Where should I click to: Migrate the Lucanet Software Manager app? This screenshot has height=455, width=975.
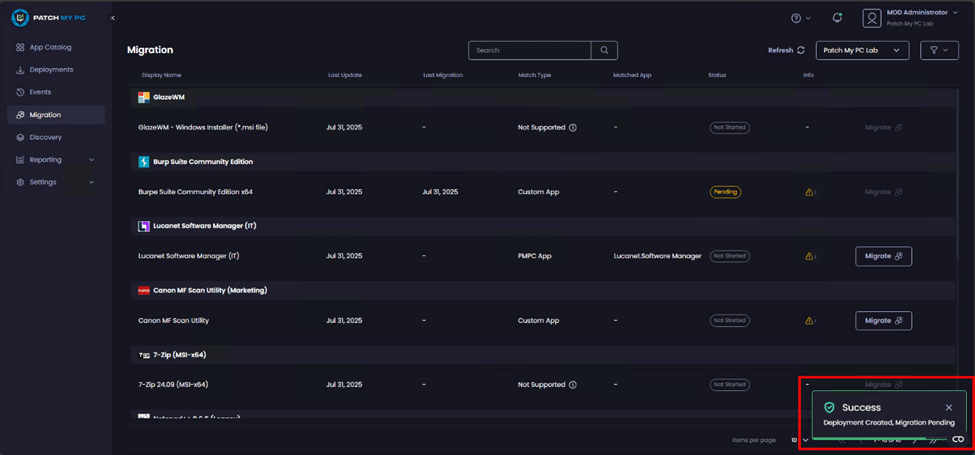pos(883,256)
